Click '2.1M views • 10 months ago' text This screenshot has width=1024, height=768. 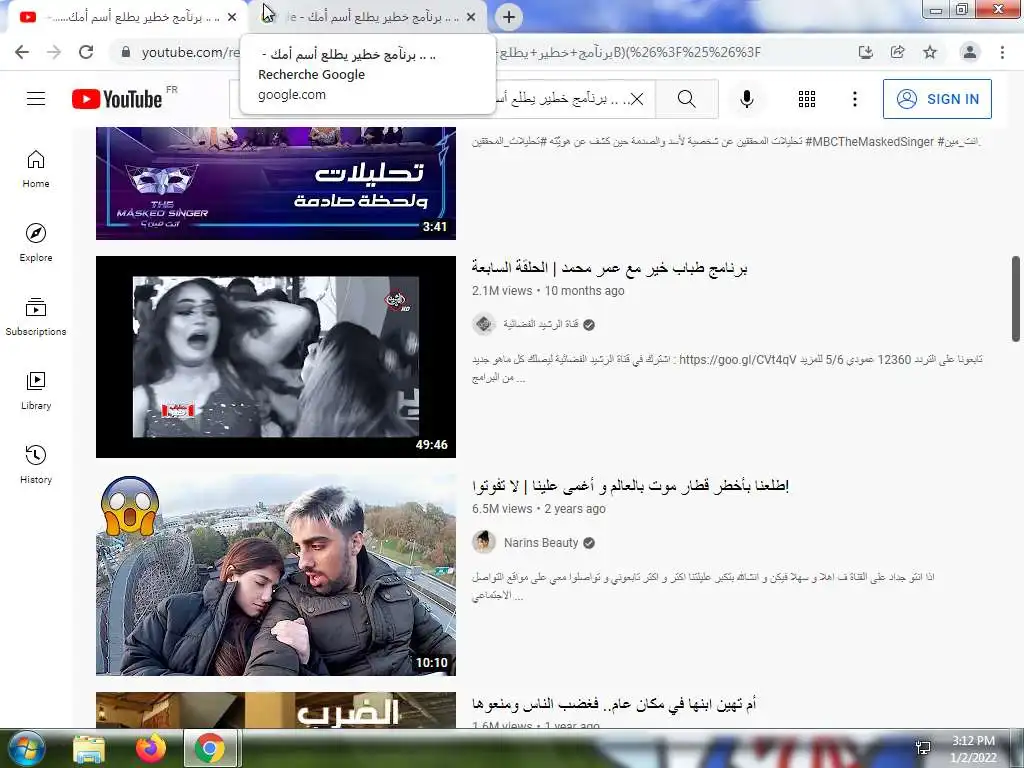click(x=548, y=291)
